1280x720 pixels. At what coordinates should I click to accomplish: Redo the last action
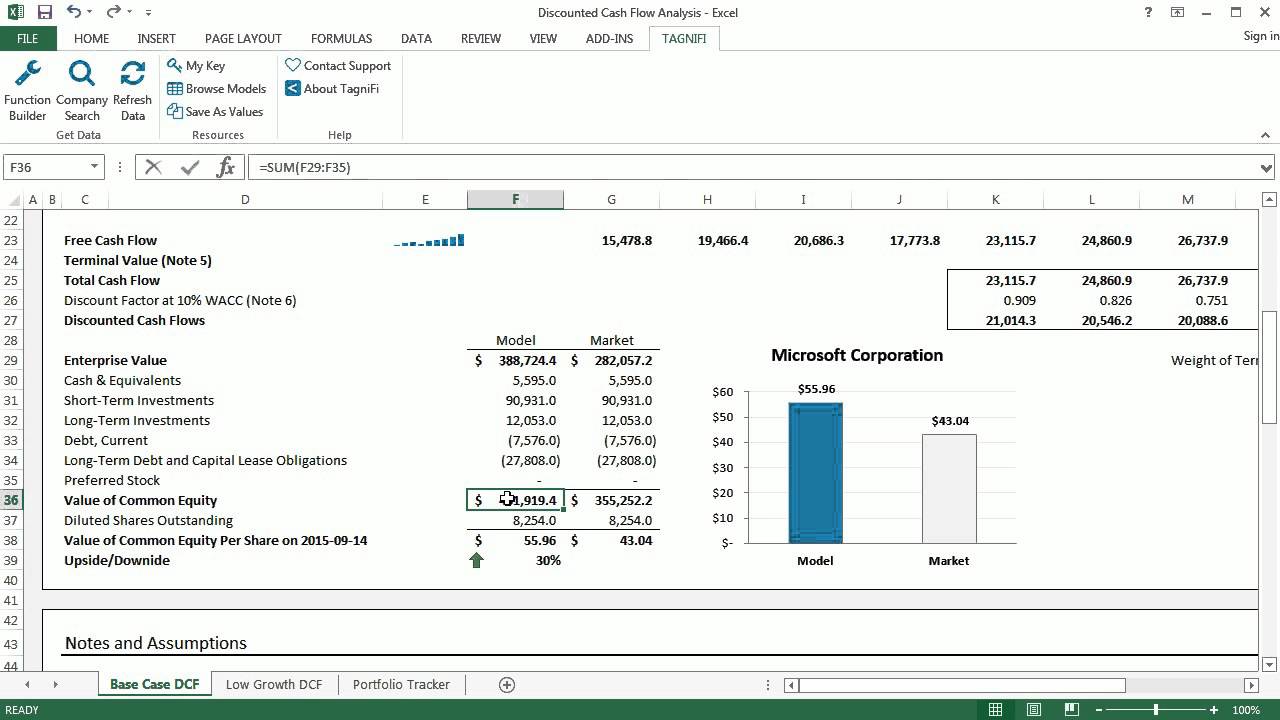pyautogui.click(x=113, y=12)
